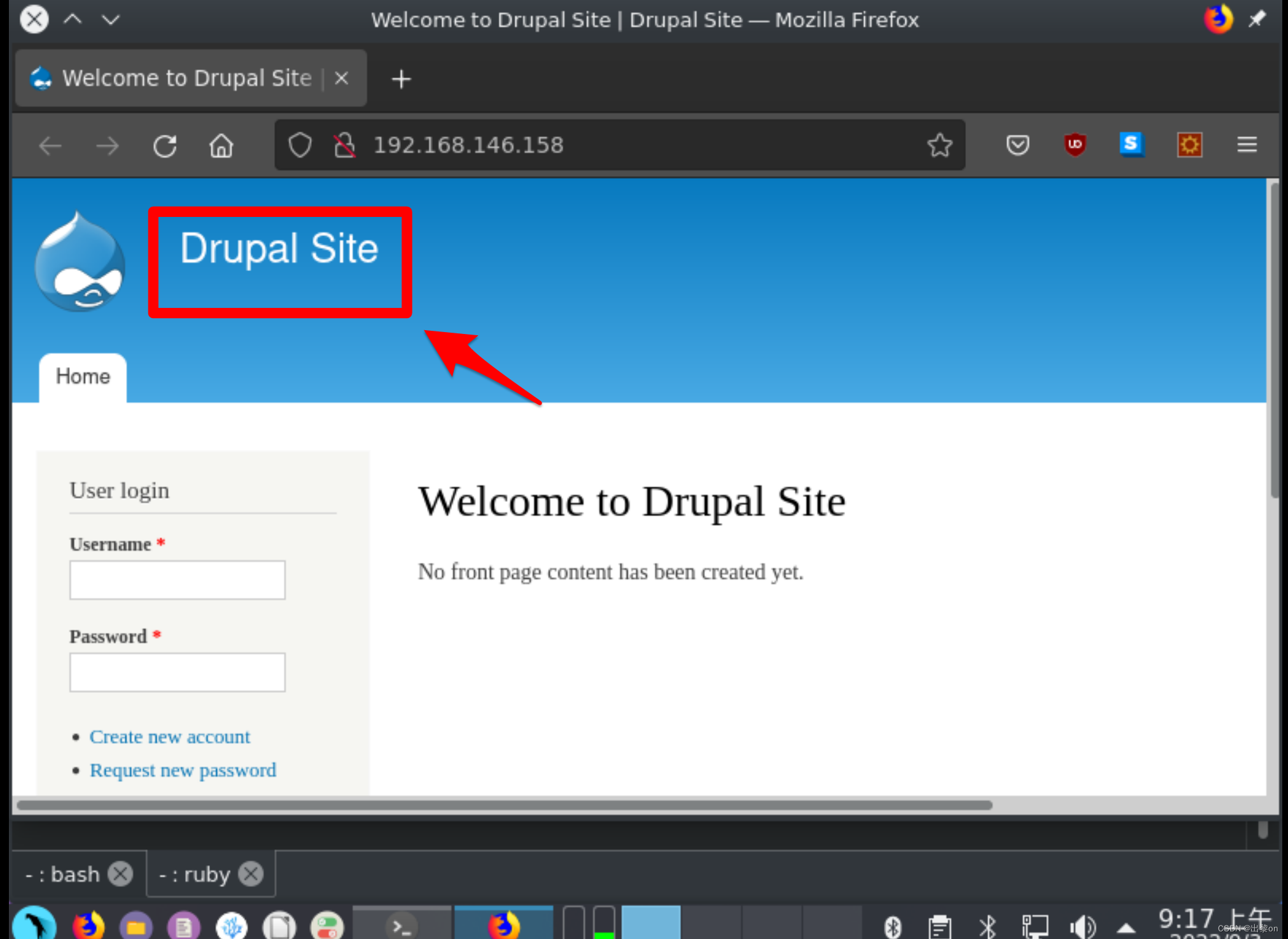The image size is (1288, 939).
Task: Open the white coral-shaped taskbar icon
Action: tap(231, 926)
